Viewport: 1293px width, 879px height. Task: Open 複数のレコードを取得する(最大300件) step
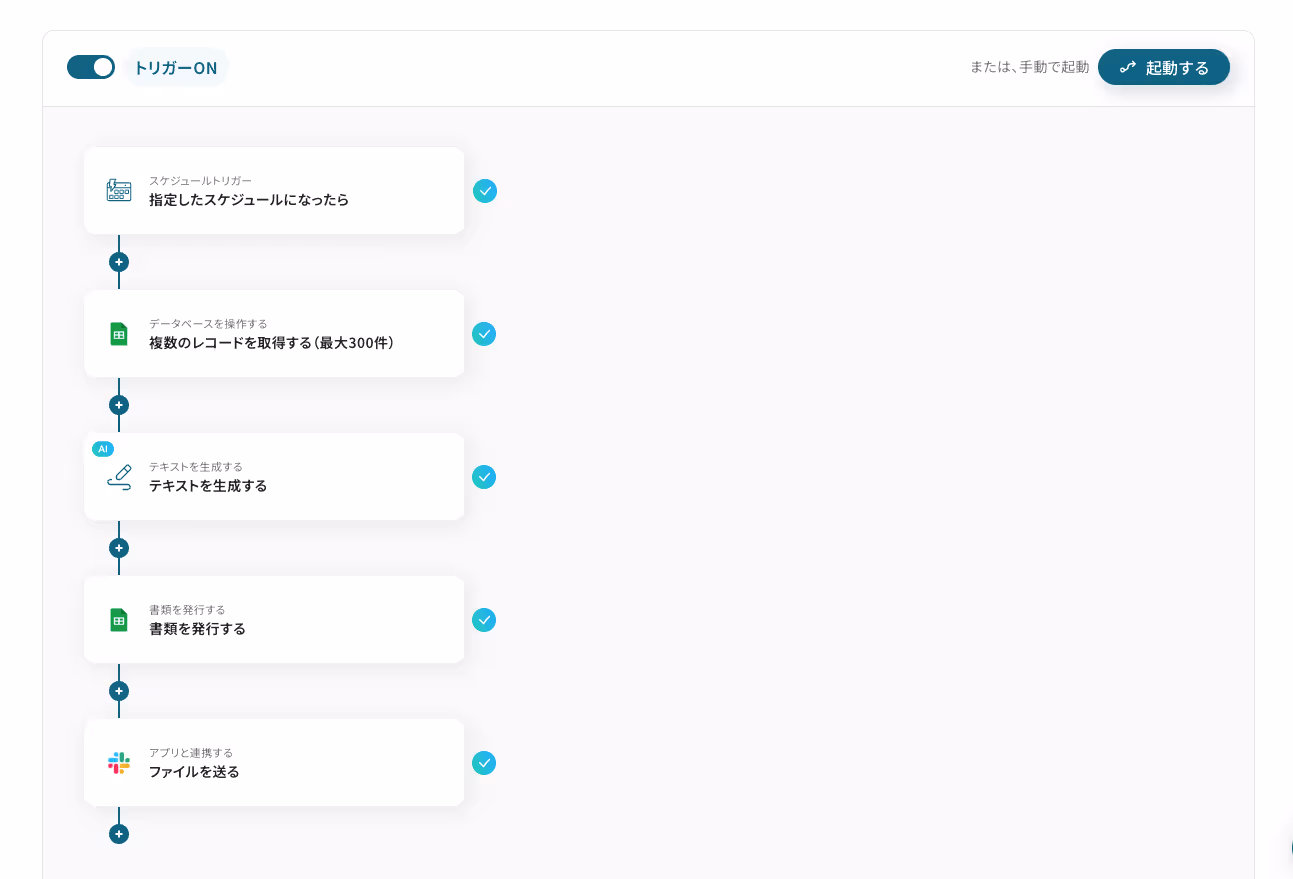[x=274, y=334]
